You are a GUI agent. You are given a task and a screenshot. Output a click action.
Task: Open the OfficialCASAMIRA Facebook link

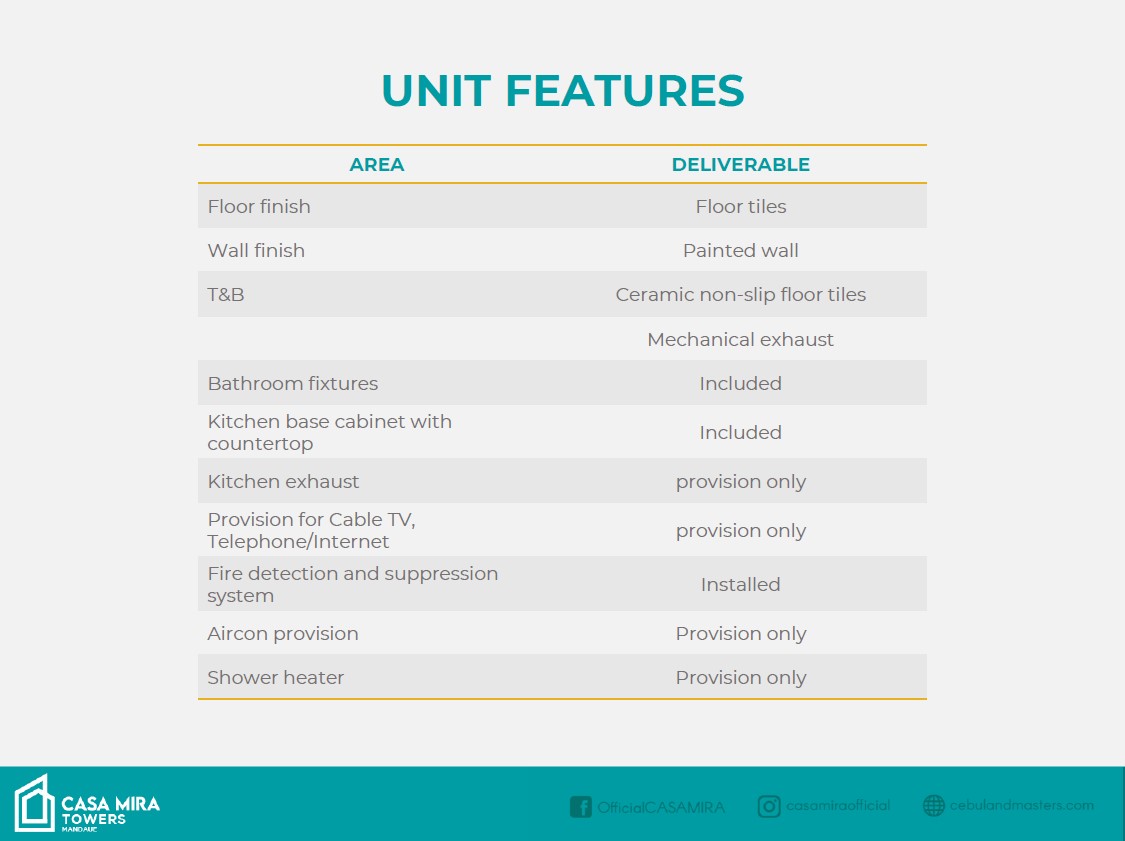coord(661,807)
